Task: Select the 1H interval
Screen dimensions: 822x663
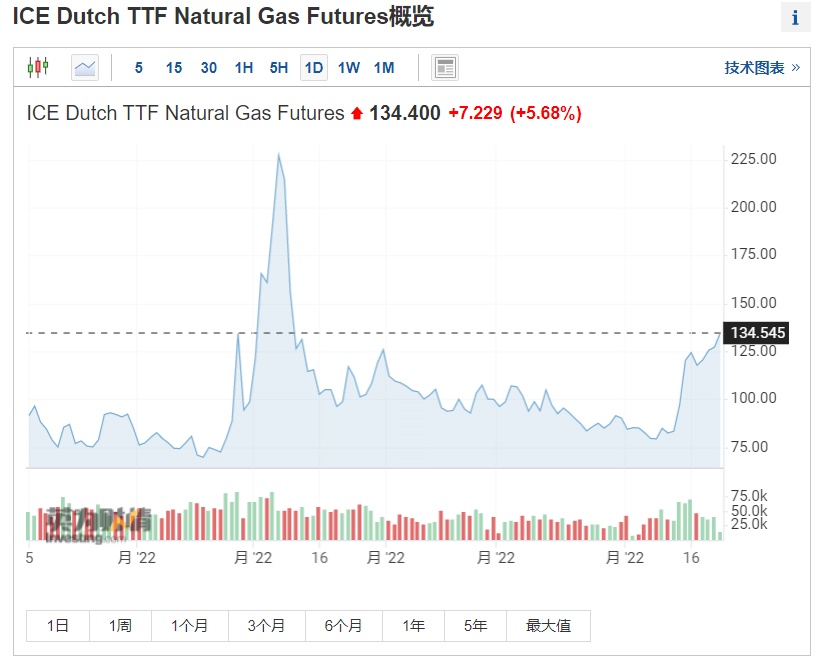Action: (x=244, y=68)
